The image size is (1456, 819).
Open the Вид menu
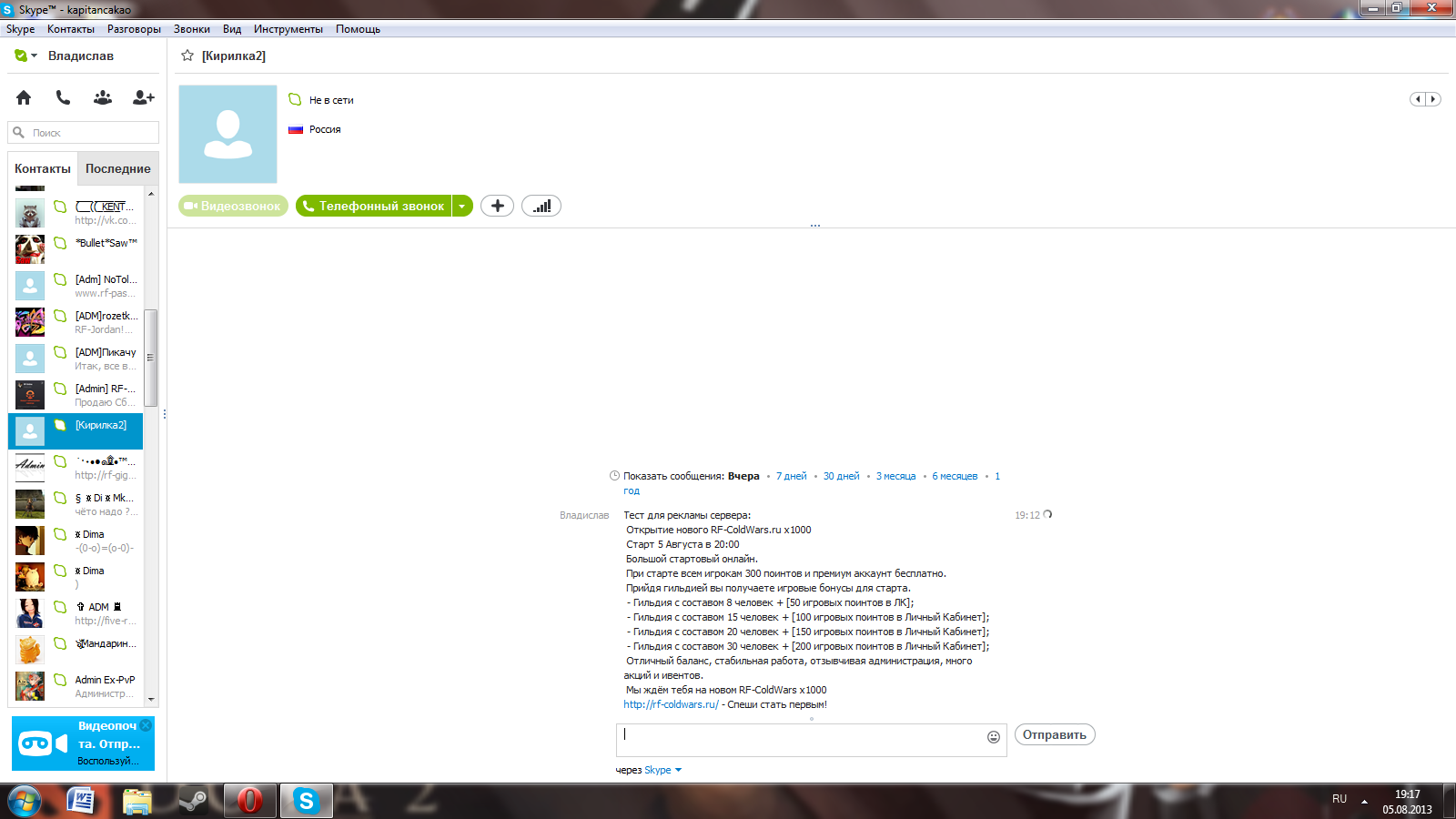[x=232, y=29]
